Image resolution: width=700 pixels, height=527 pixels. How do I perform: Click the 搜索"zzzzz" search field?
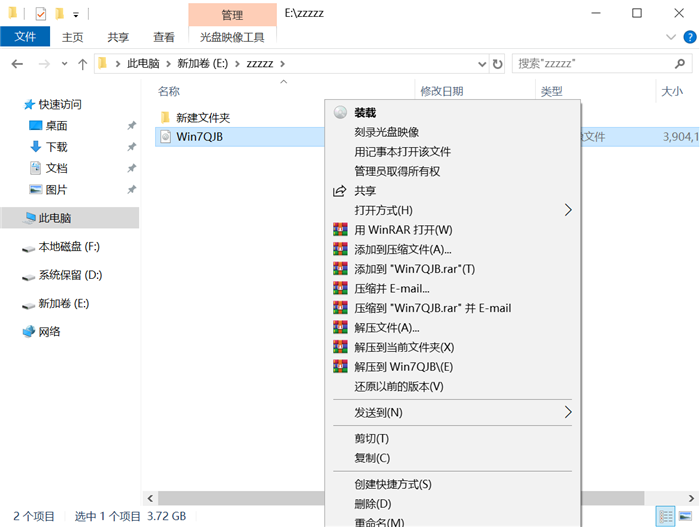tap(602, 64)
